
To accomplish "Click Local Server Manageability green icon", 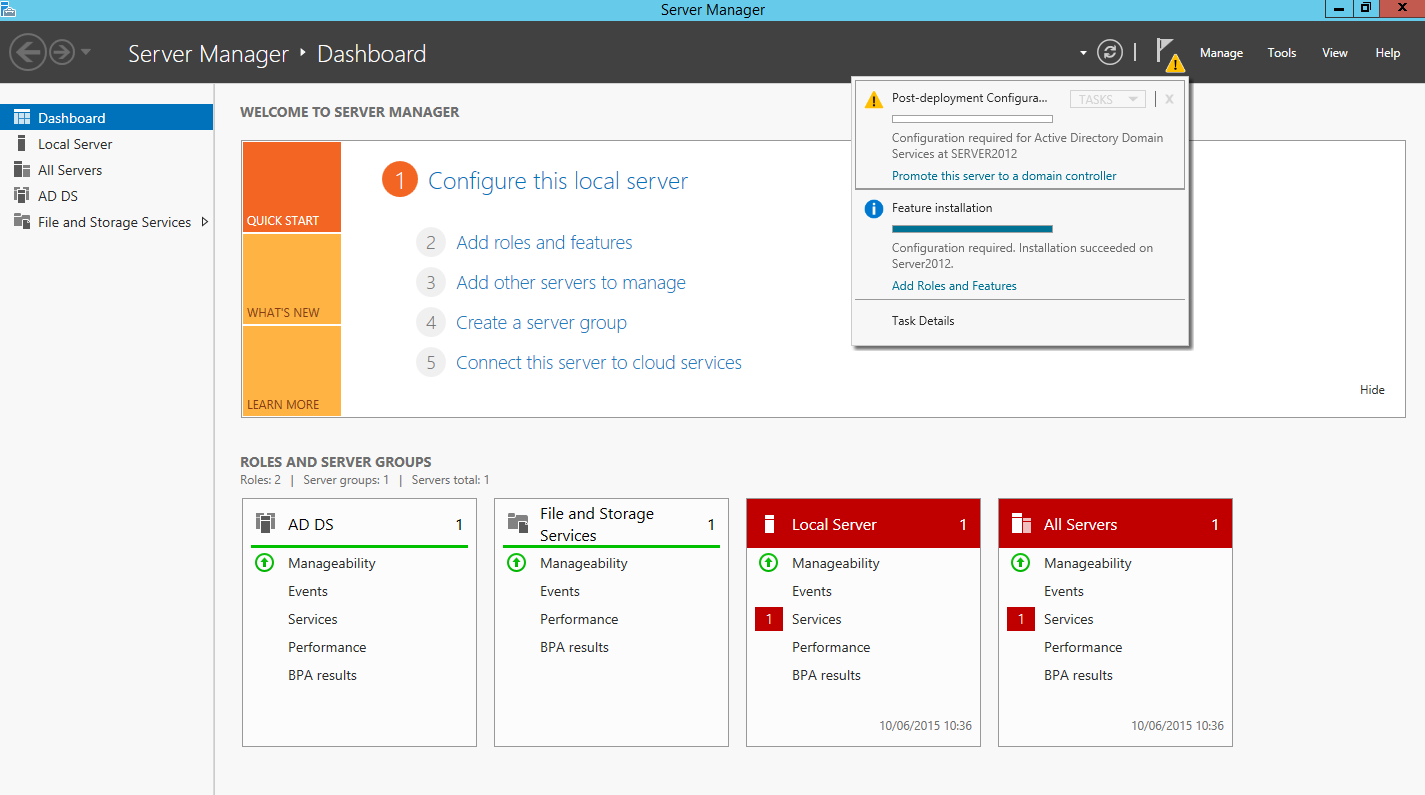I will pos(768,563).
